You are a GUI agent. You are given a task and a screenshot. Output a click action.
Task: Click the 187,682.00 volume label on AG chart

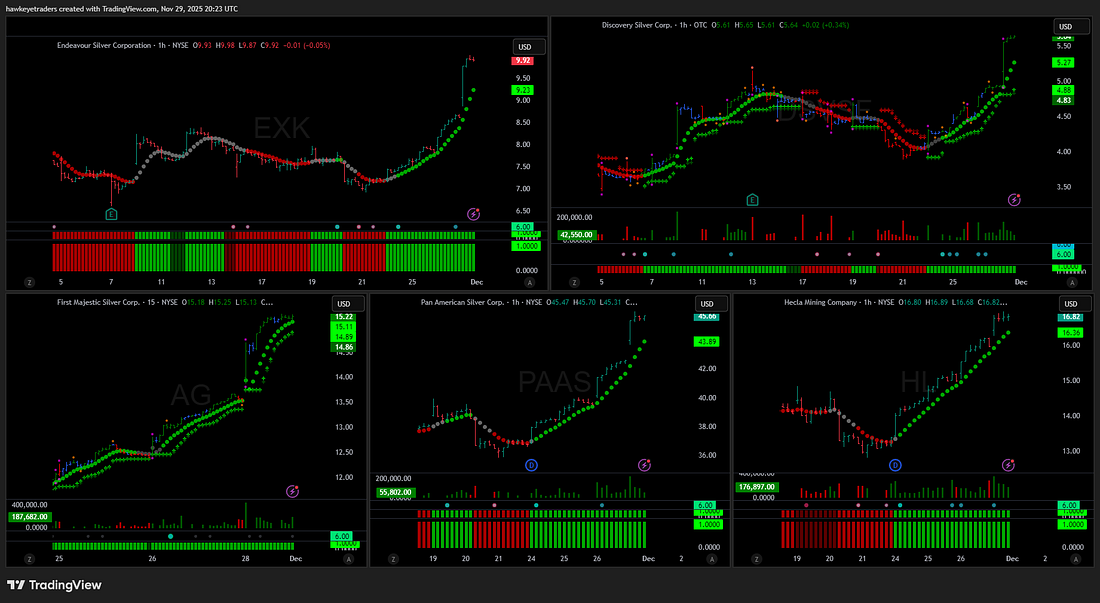point(29,517)
